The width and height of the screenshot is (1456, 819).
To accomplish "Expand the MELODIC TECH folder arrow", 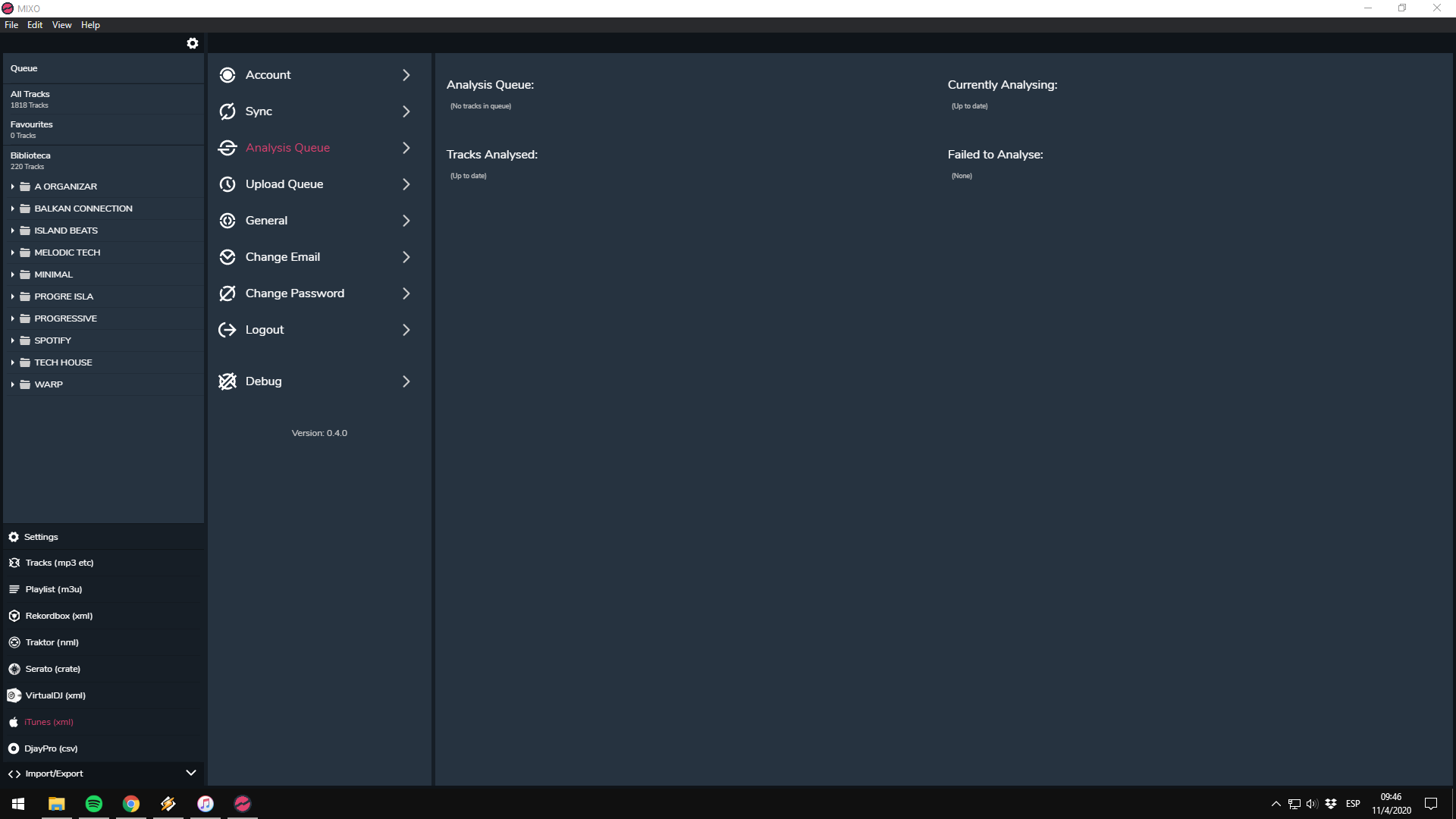I will [x=13, y=253].
